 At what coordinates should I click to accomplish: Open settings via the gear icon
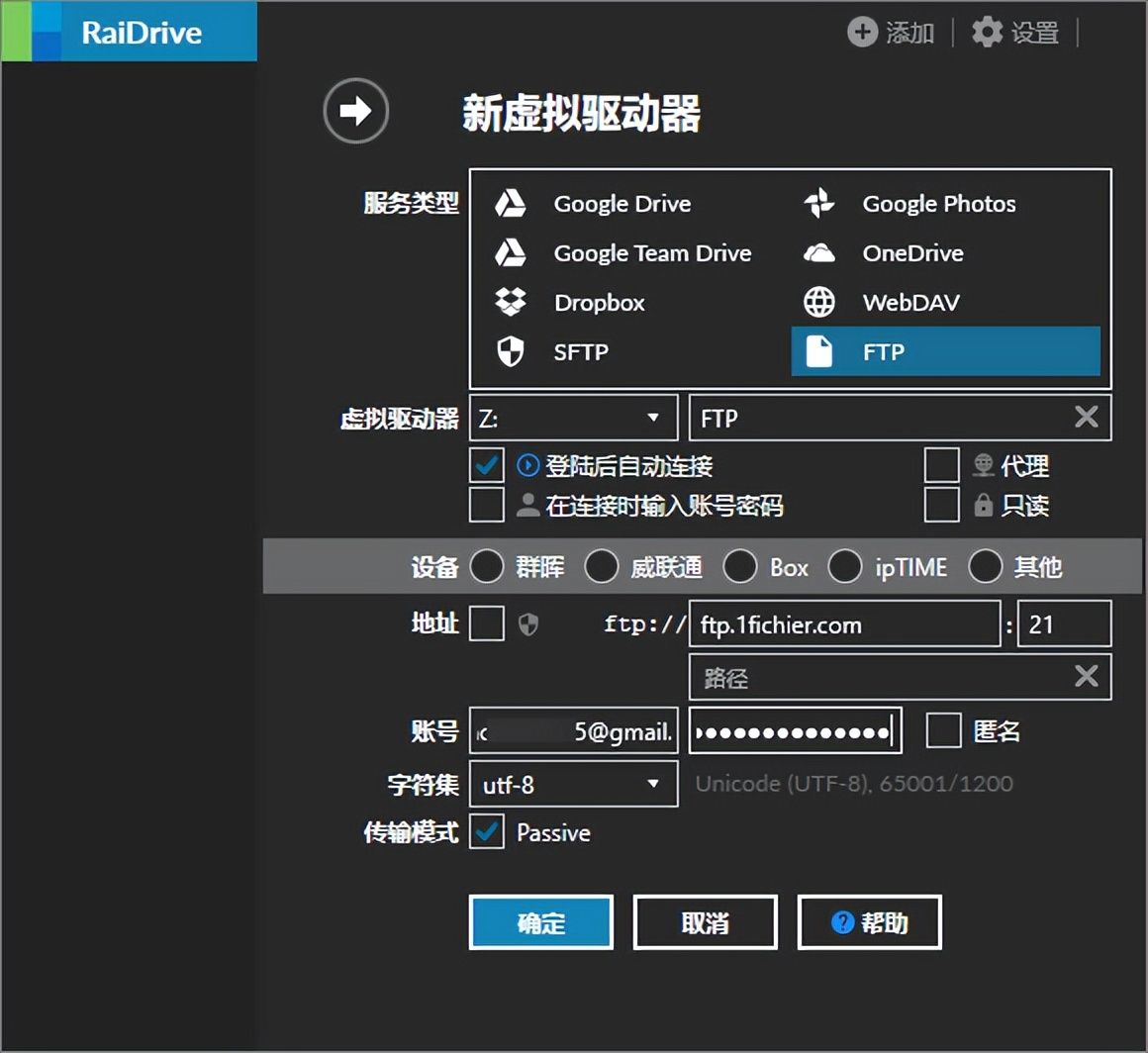pyautogui.click(x=987, y=33)
